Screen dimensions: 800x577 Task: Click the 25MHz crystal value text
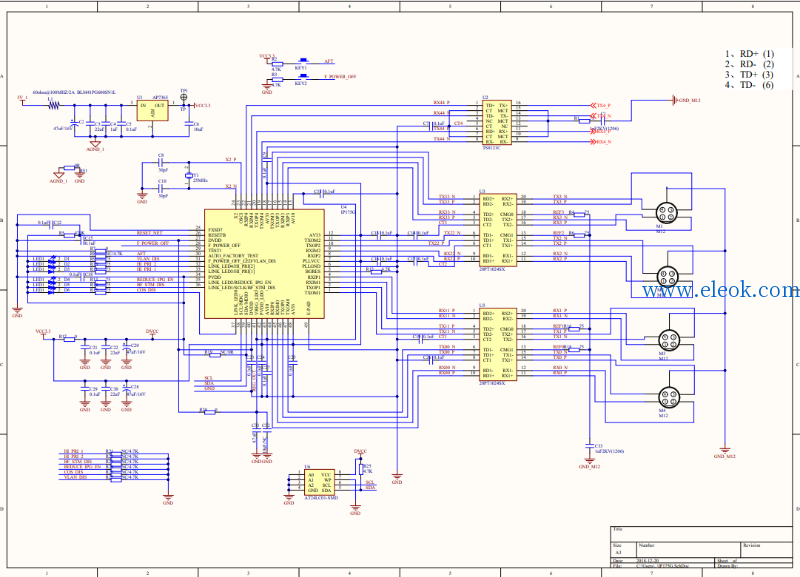(200, 181)
